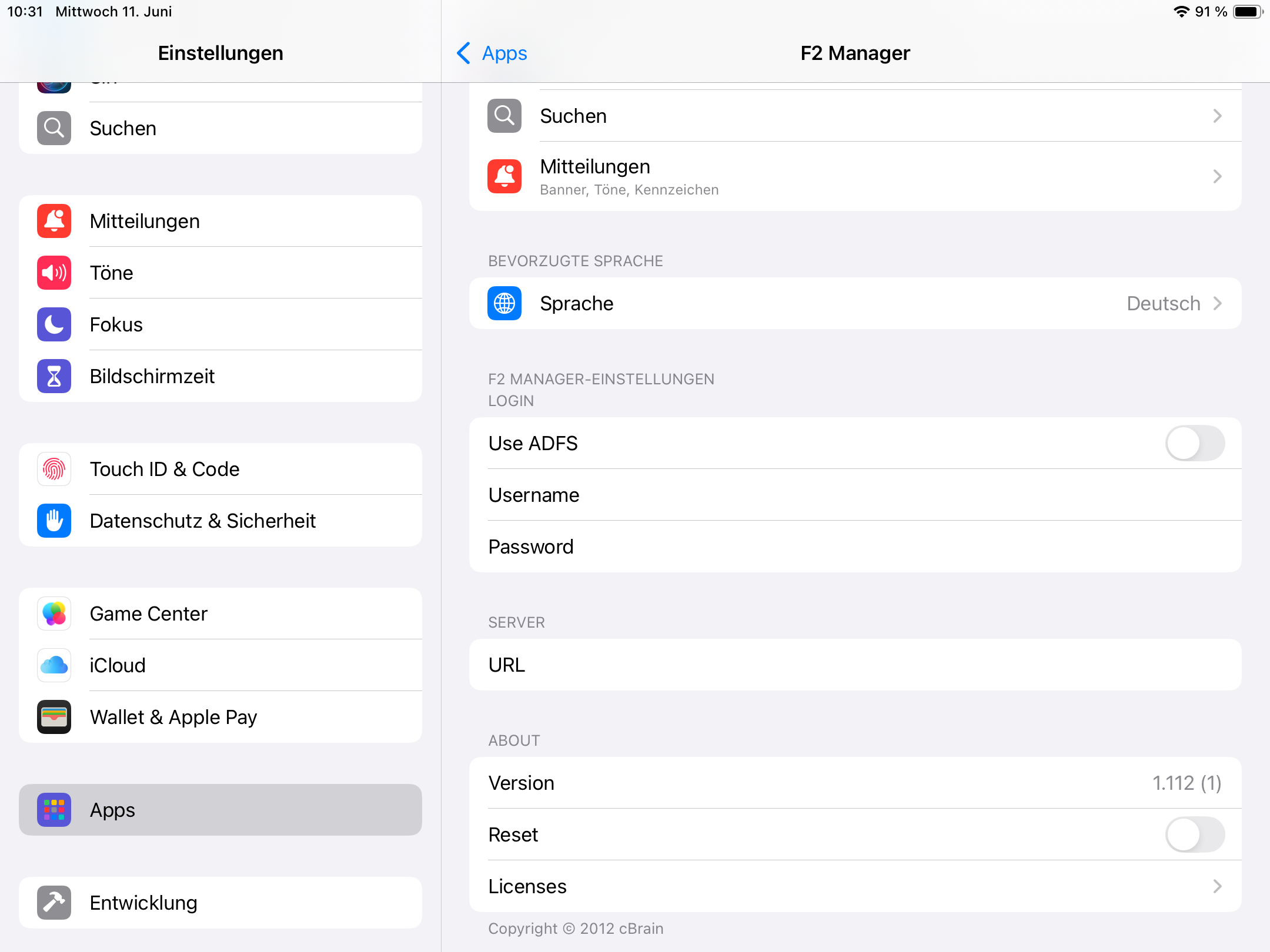
Task: Open Game Center colorful bubbles icon
Action: (54, 614)
